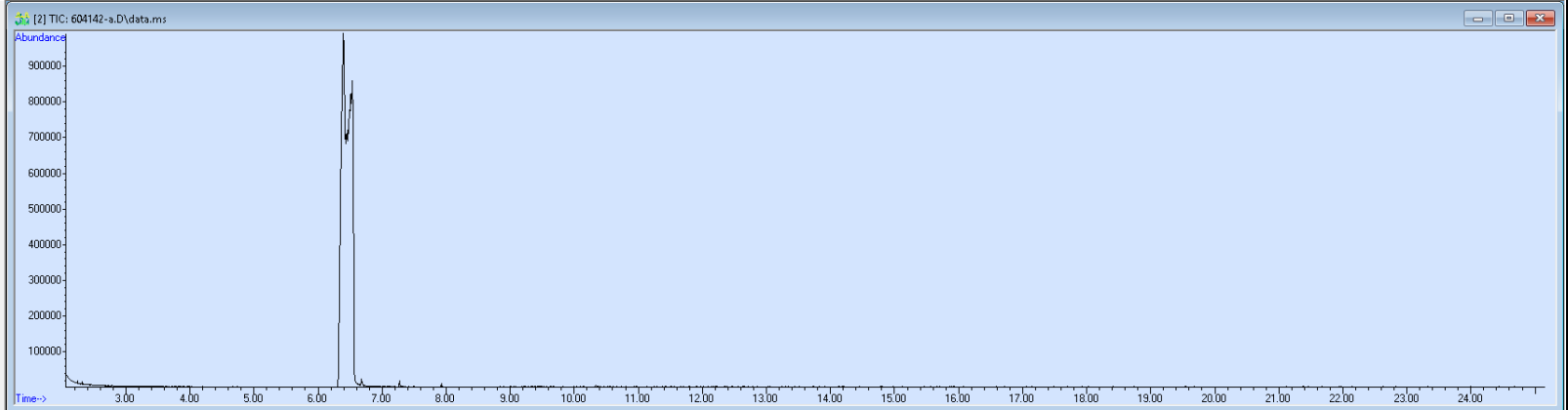This screenshot has height=410, width=1568.
Task: Click the 24.00 time axis label
Action: click(1470, 398)
